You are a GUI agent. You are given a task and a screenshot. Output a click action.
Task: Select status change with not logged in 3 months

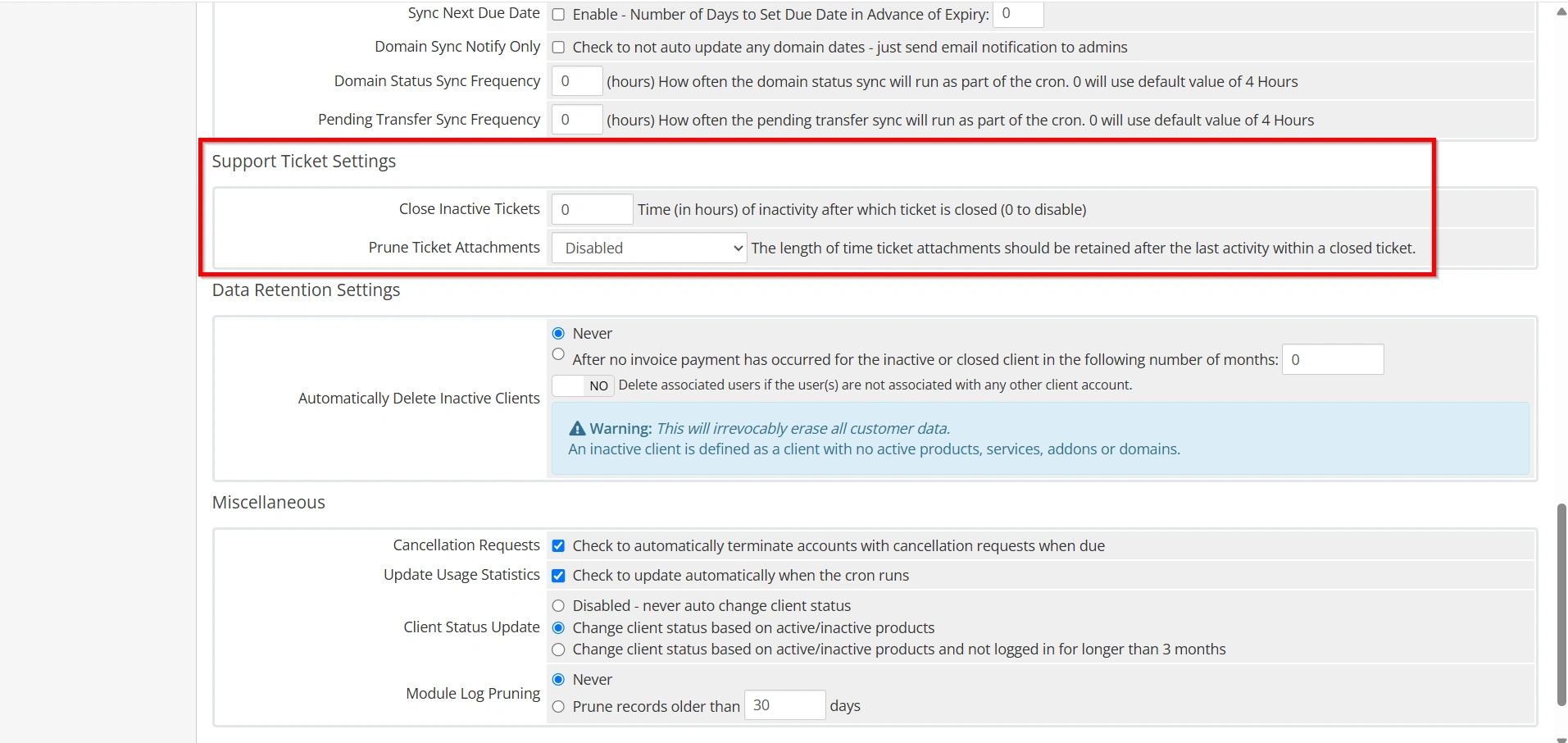point(558,650)
